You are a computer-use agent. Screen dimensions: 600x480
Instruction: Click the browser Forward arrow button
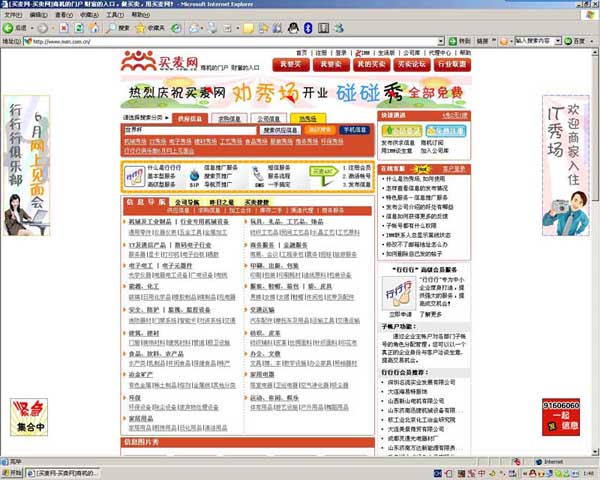point(42,28)
